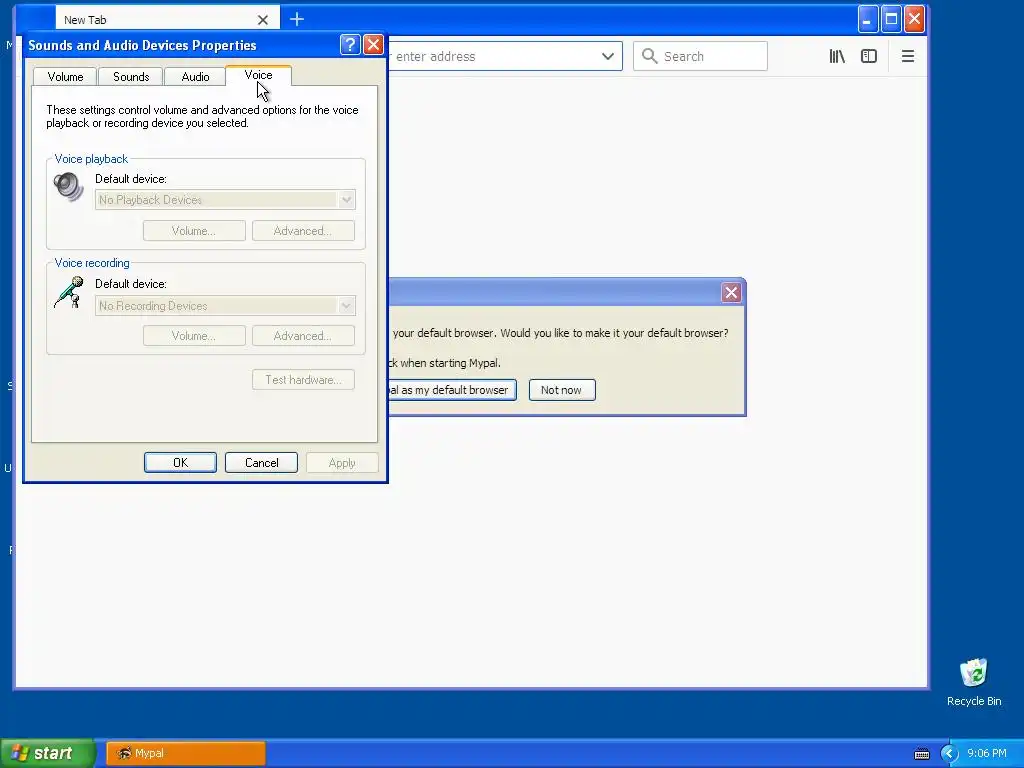Viewport: 1024px width, 768px height.
Task: Click the voice playback speaker icon
Action: pyautogui.click(x=69, y=187)
